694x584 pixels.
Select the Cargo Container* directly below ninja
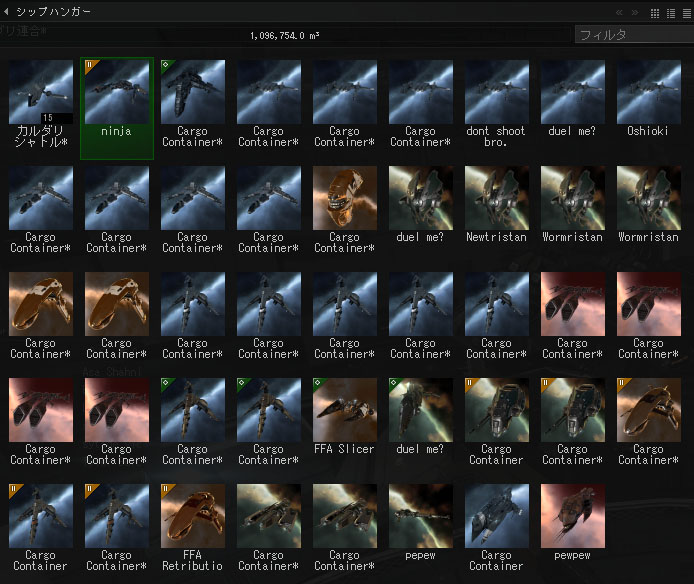point(117,210)
